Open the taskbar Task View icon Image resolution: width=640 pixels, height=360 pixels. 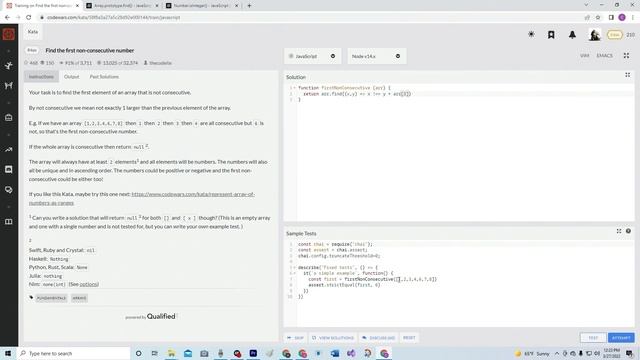point(155,353)
